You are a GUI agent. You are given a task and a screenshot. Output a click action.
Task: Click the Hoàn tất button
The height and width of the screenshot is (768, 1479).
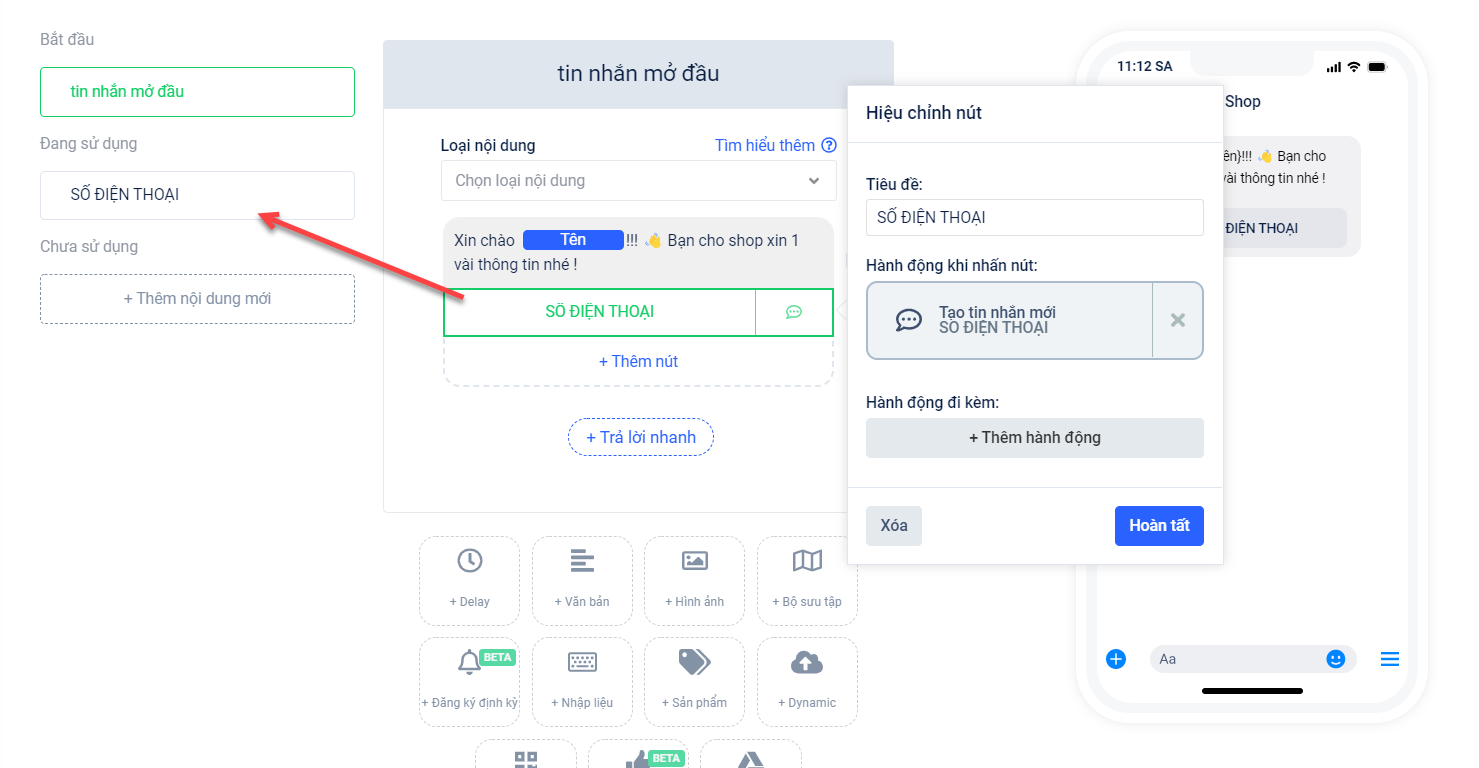point(1159,526)
